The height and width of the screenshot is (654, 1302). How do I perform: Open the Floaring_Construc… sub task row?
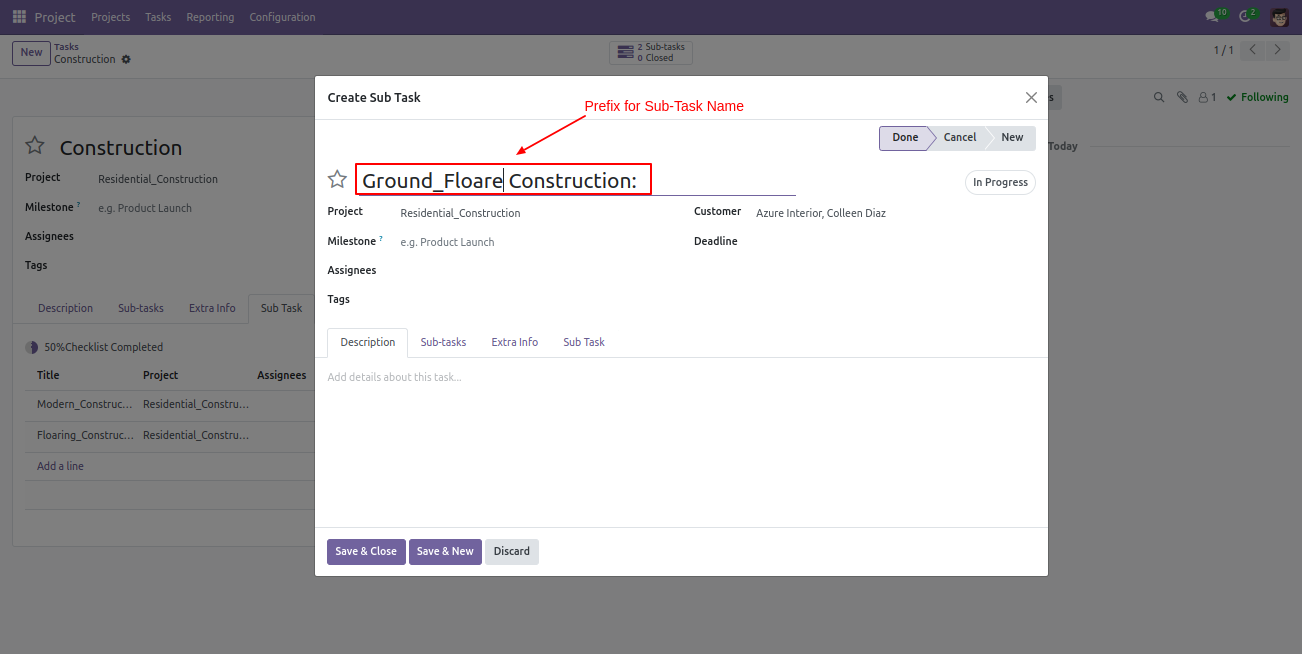[x=170, y=436]
